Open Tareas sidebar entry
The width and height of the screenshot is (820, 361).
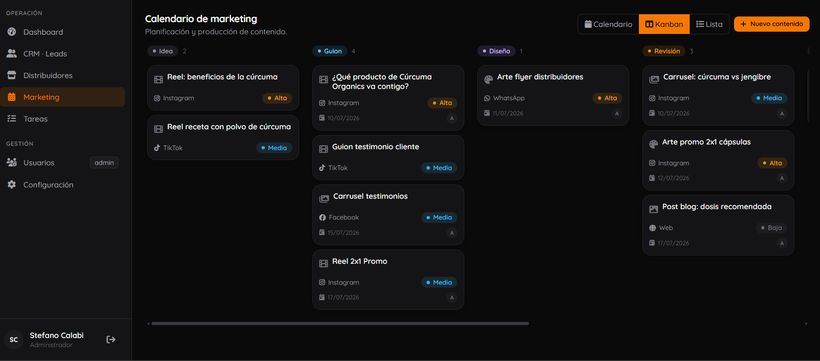point(63,119)
